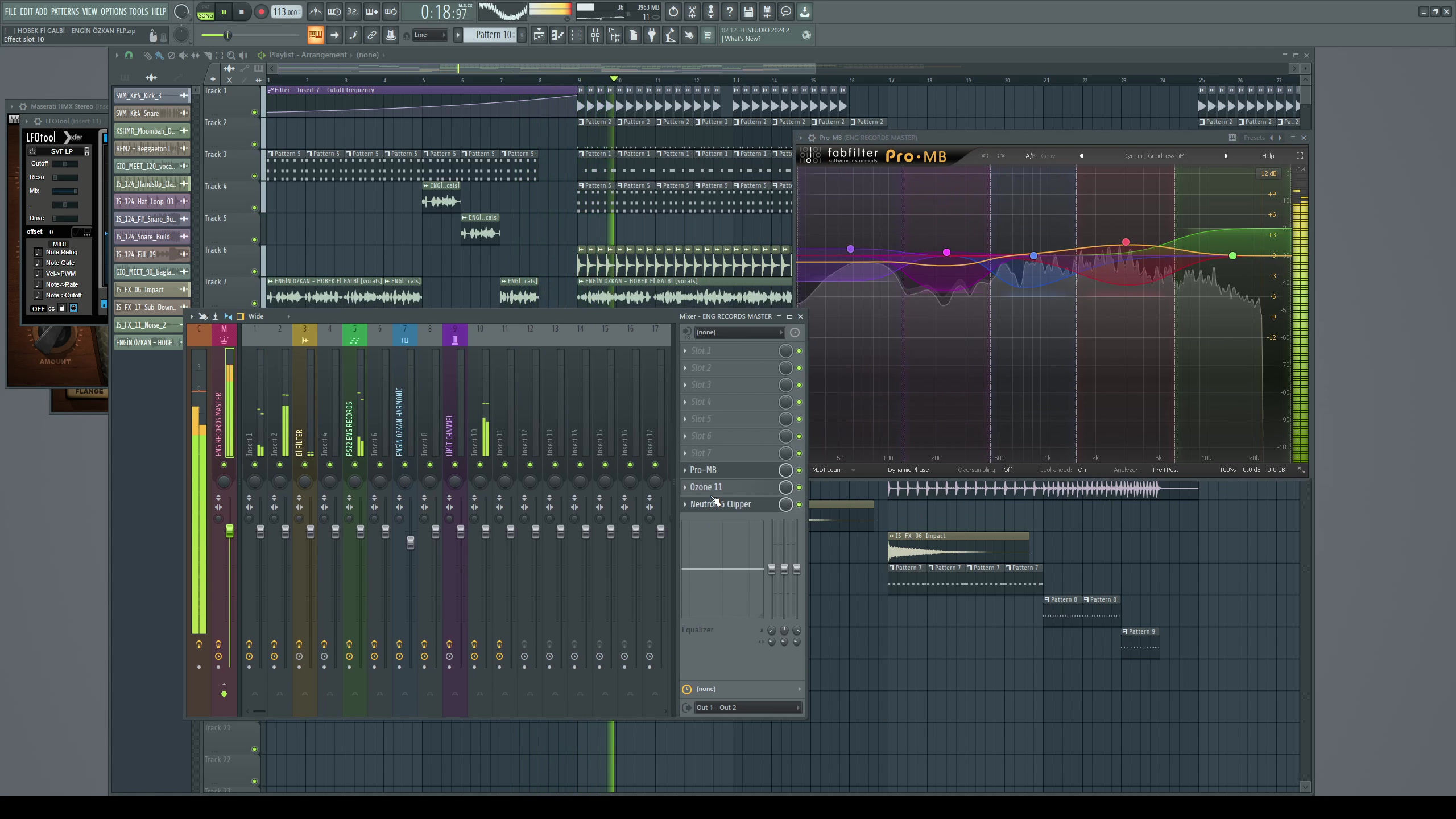Open the channel rack view
1456x819 pixels.
pyautogui.click(x=577, y=35)
